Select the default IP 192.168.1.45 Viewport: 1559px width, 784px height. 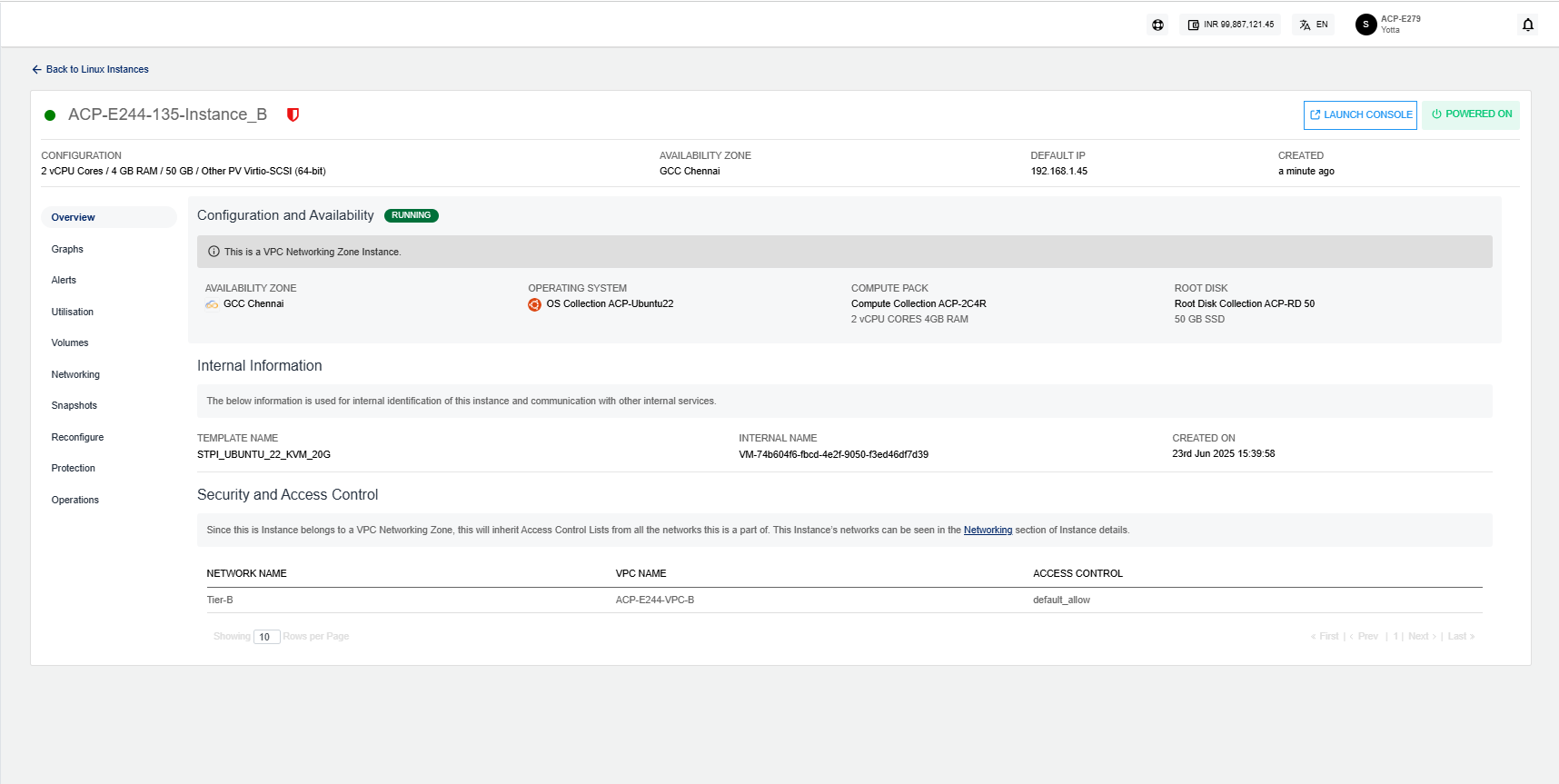click(x=1059, y=171)
